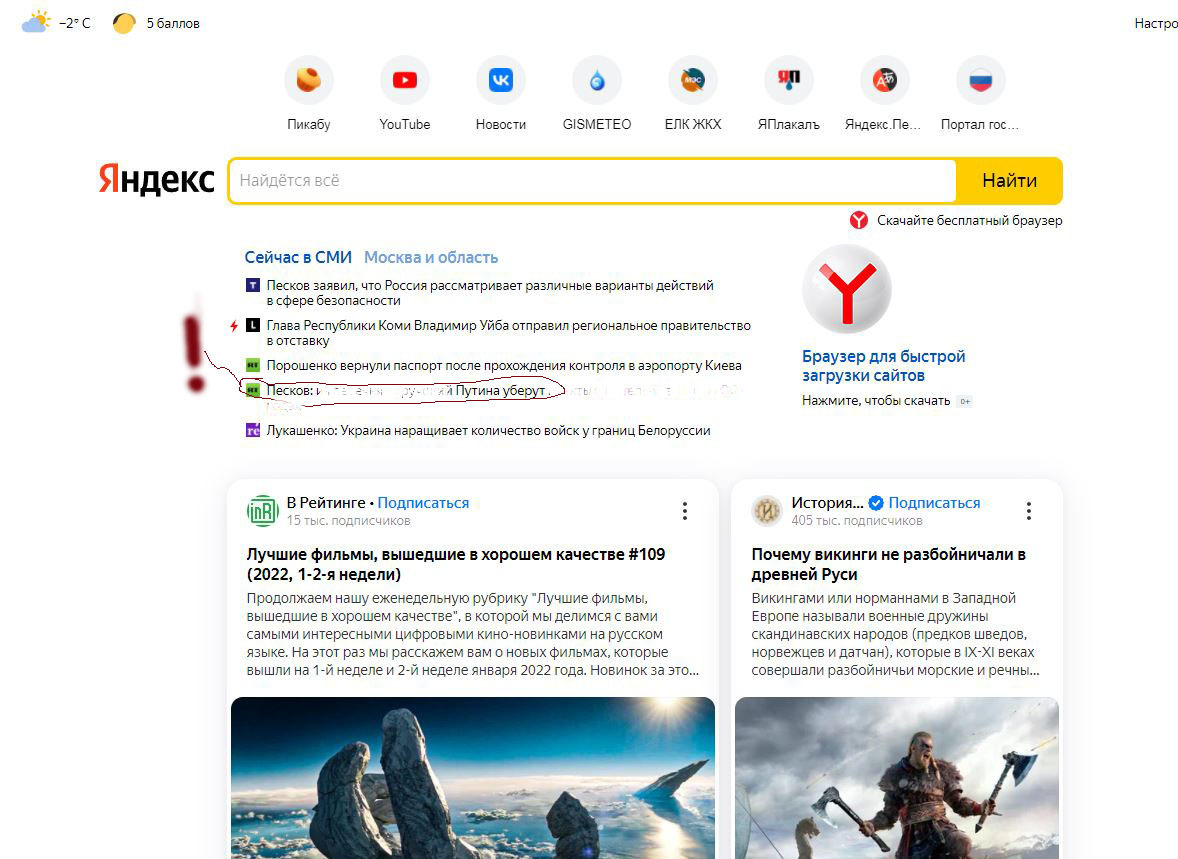Click the Продолжаем нашу еженедельную рубрику excerpt
1178x859 pixels.
coord(473,634)
